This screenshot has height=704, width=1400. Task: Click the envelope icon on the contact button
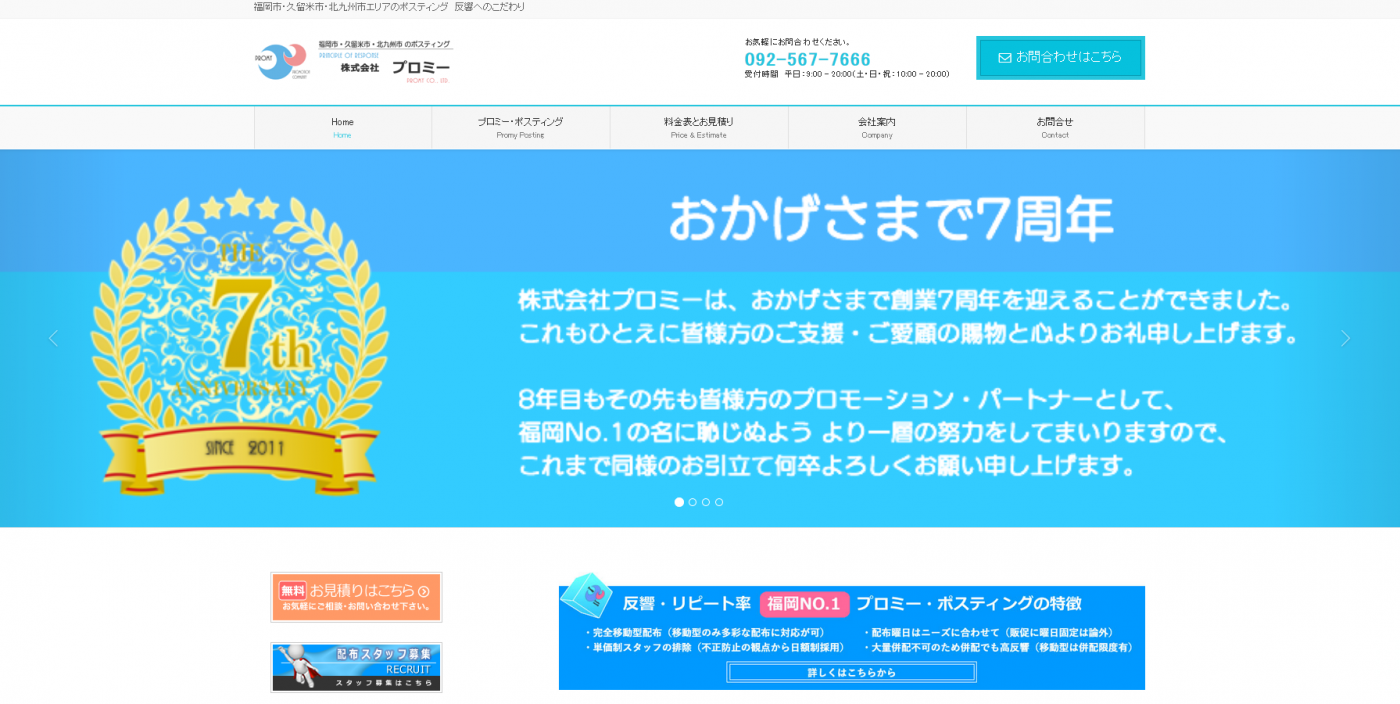(x=1004, y=58)
